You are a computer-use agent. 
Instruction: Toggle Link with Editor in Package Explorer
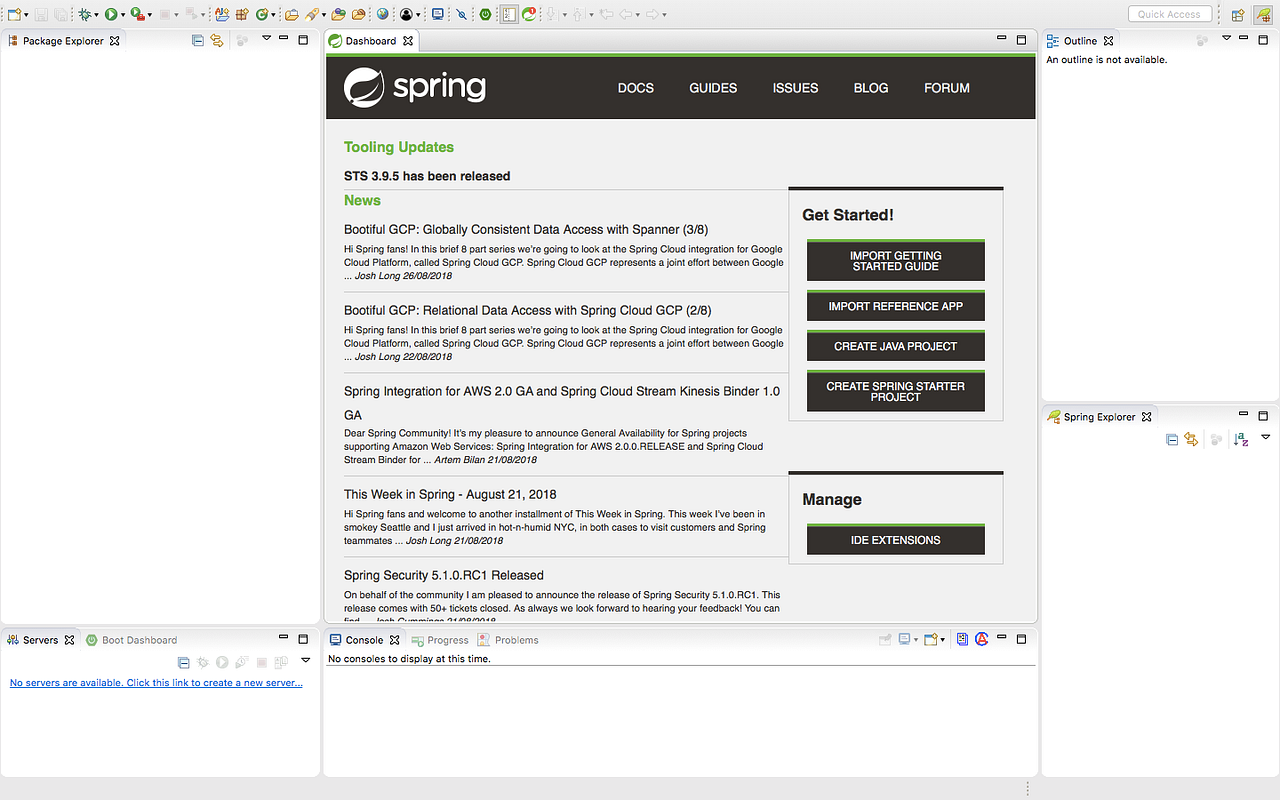pos(217,40)
